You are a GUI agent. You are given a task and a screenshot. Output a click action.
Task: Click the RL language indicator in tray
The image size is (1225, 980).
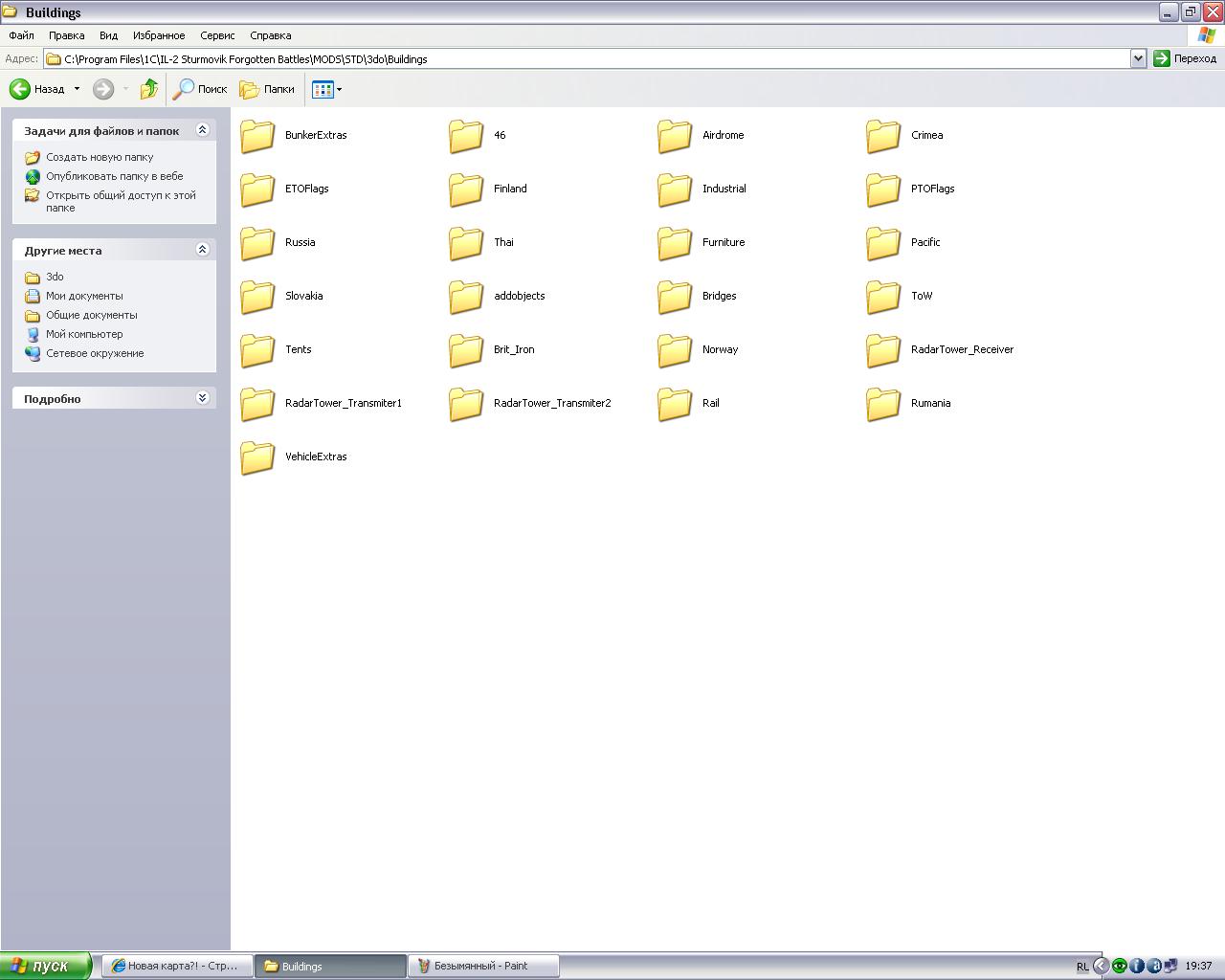[x=1082, y=967]
